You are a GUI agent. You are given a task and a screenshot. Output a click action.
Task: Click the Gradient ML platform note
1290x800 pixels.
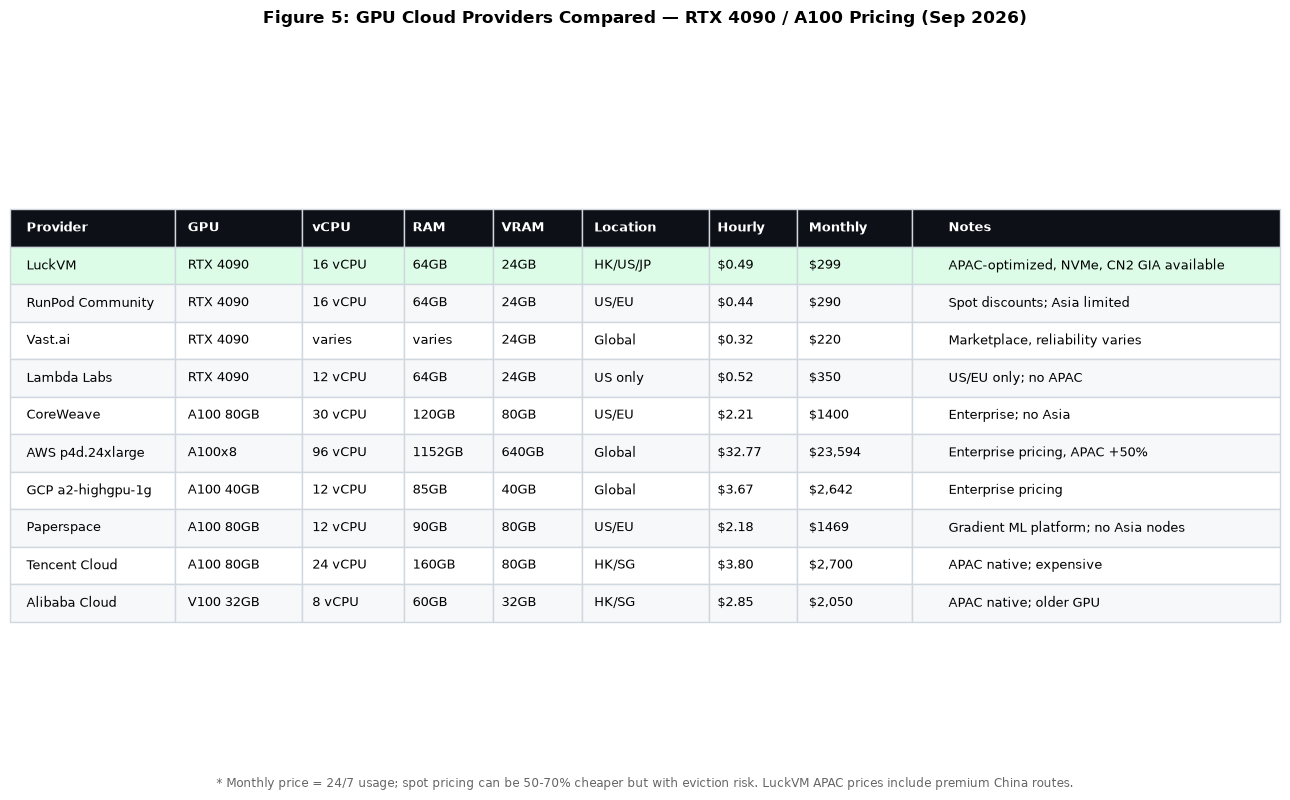(1096, 528)
